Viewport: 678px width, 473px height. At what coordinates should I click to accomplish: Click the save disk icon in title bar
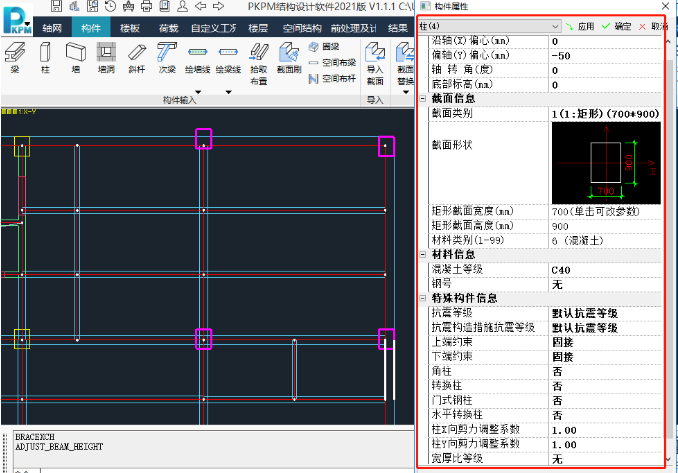[56, 6]
